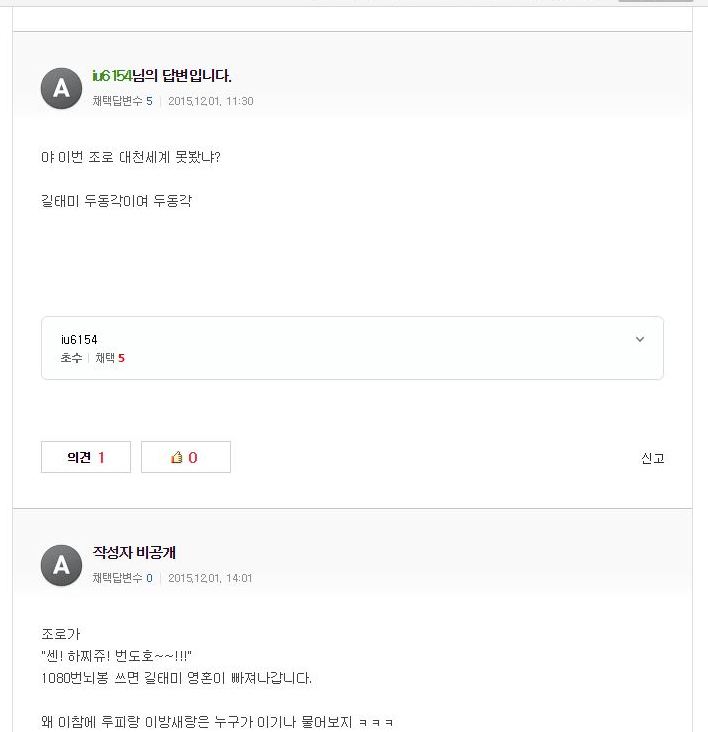The height and width of the screenshot is (732, 708).
Task: Click the line mentioning 1080번뇌봉 in the second answer
Action: [x=176, y=678]
